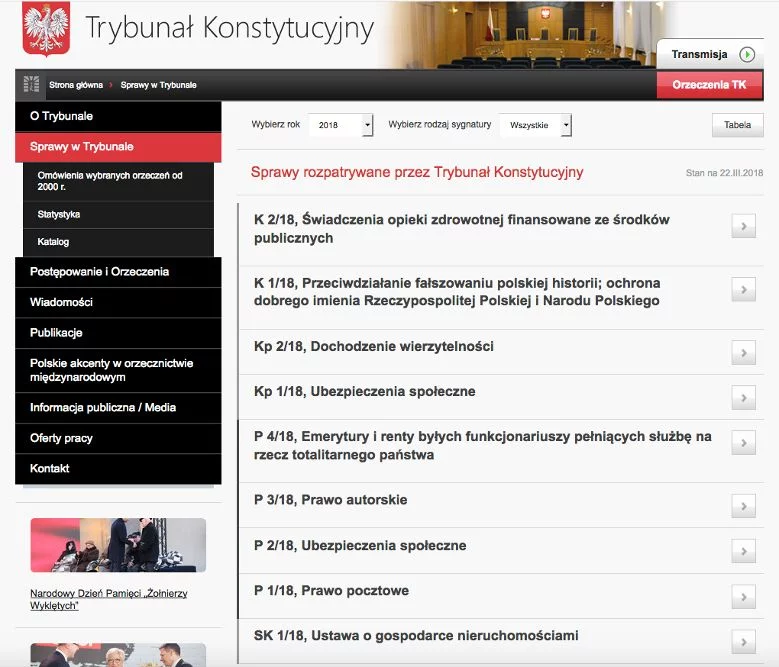The width and height of the screenshot is (779, 667).
Task: Open case P 4/18 Emerytury i renty
Action: [x=482, y=445]
